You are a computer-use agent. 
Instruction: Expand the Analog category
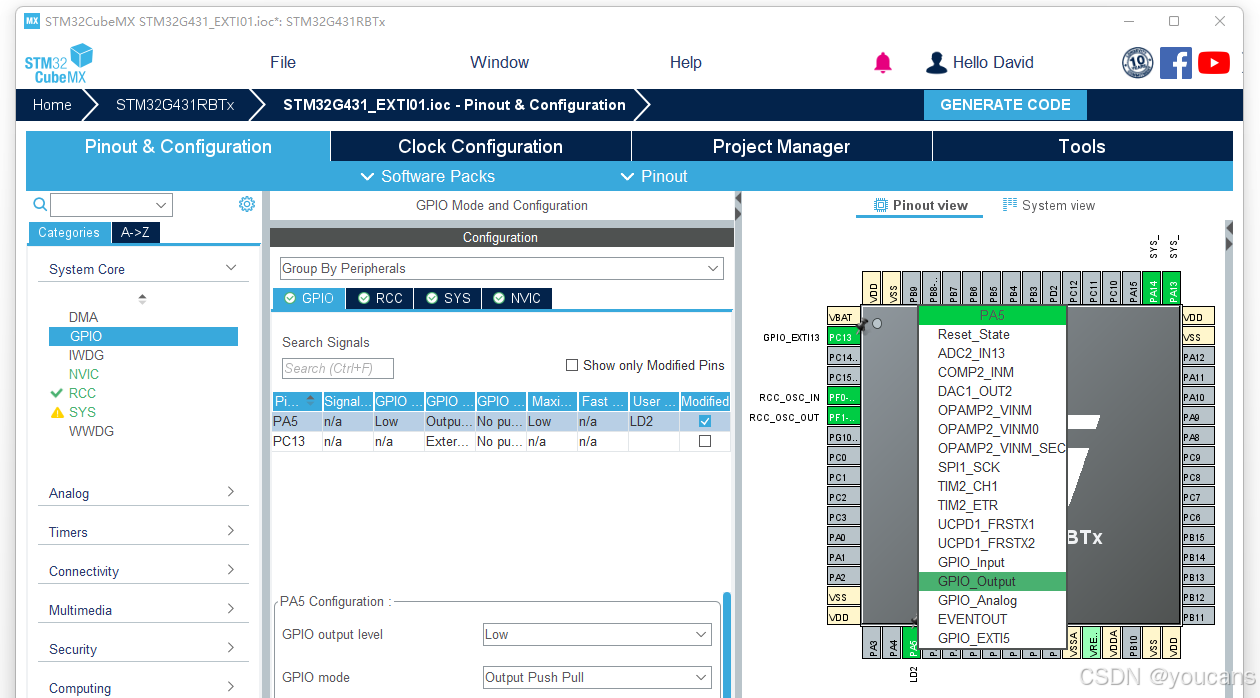coord(231,492)
